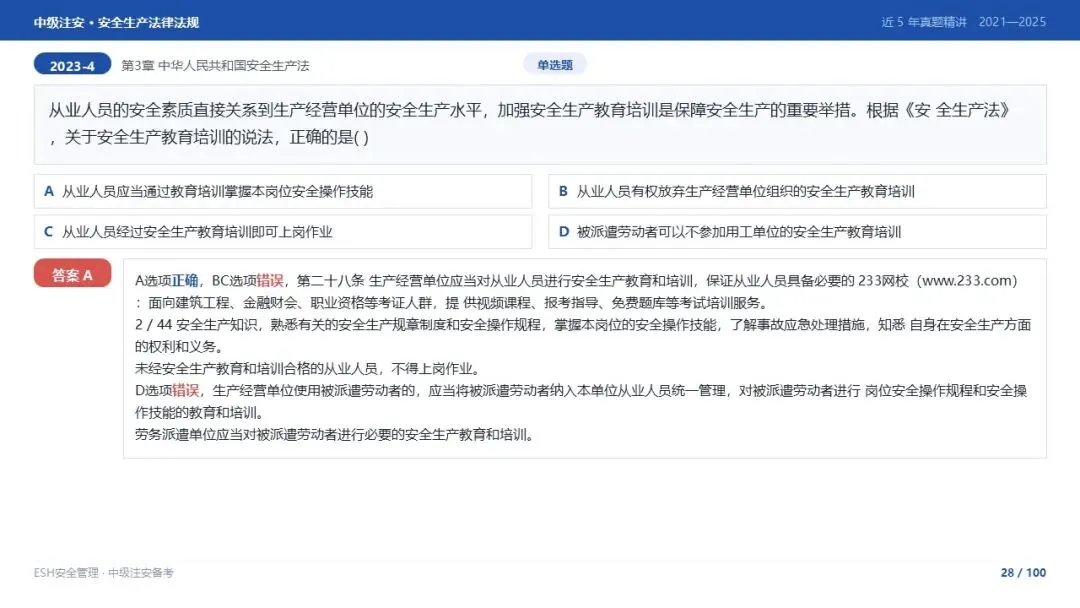The height and width of the screenshot is (608, 1080).
Task: Click the question stem text box
Action: pyautogui.click(x=540, y=125)
